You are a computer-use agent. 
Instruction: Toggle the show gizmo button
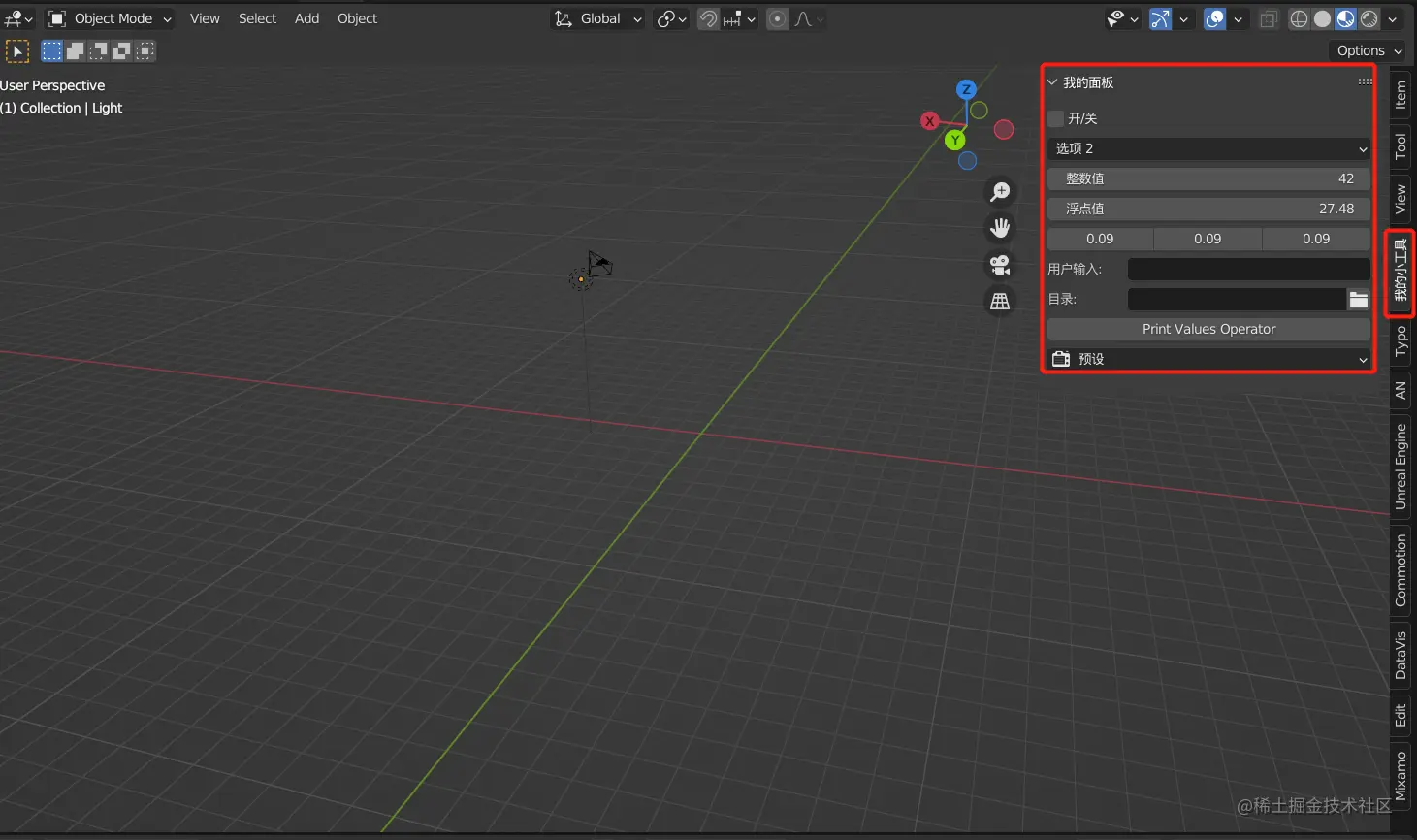1160,18
